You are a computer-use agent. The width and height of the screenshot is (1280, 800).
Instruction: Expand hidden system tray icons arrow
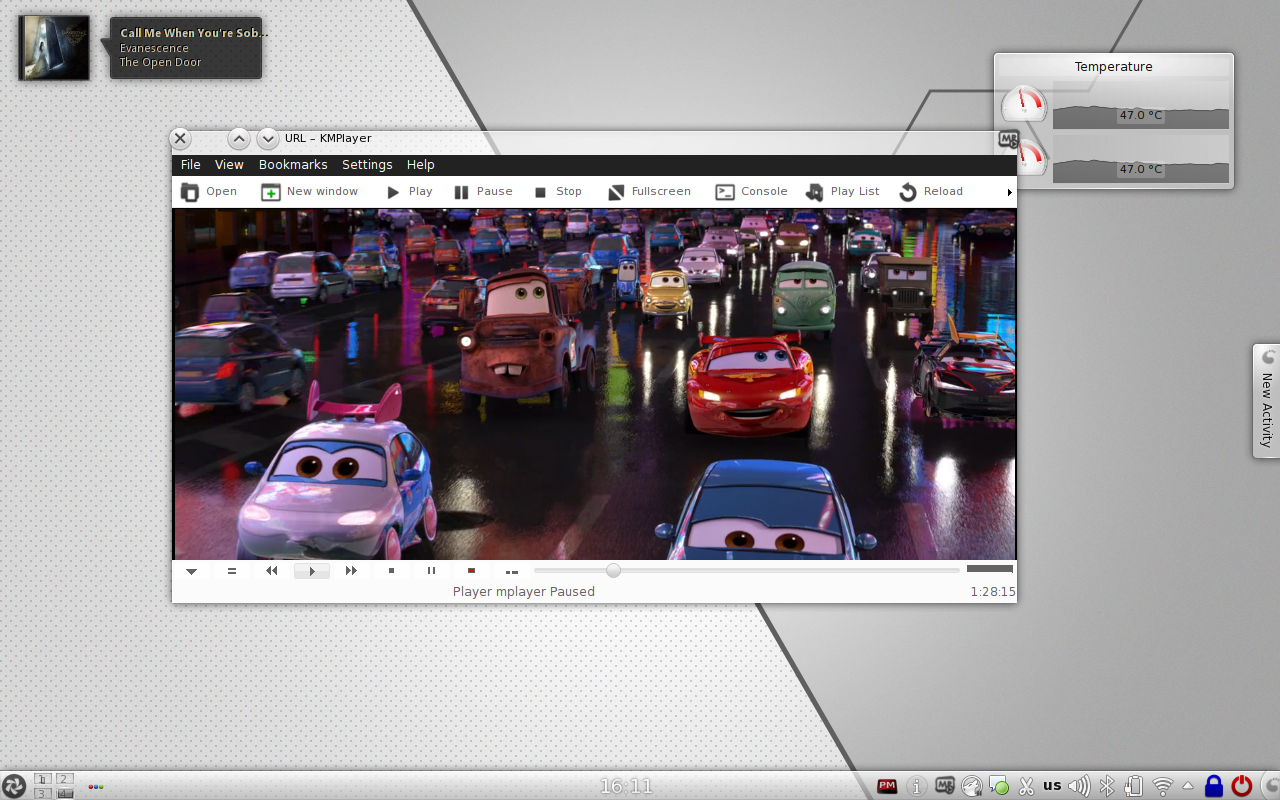1188,785
